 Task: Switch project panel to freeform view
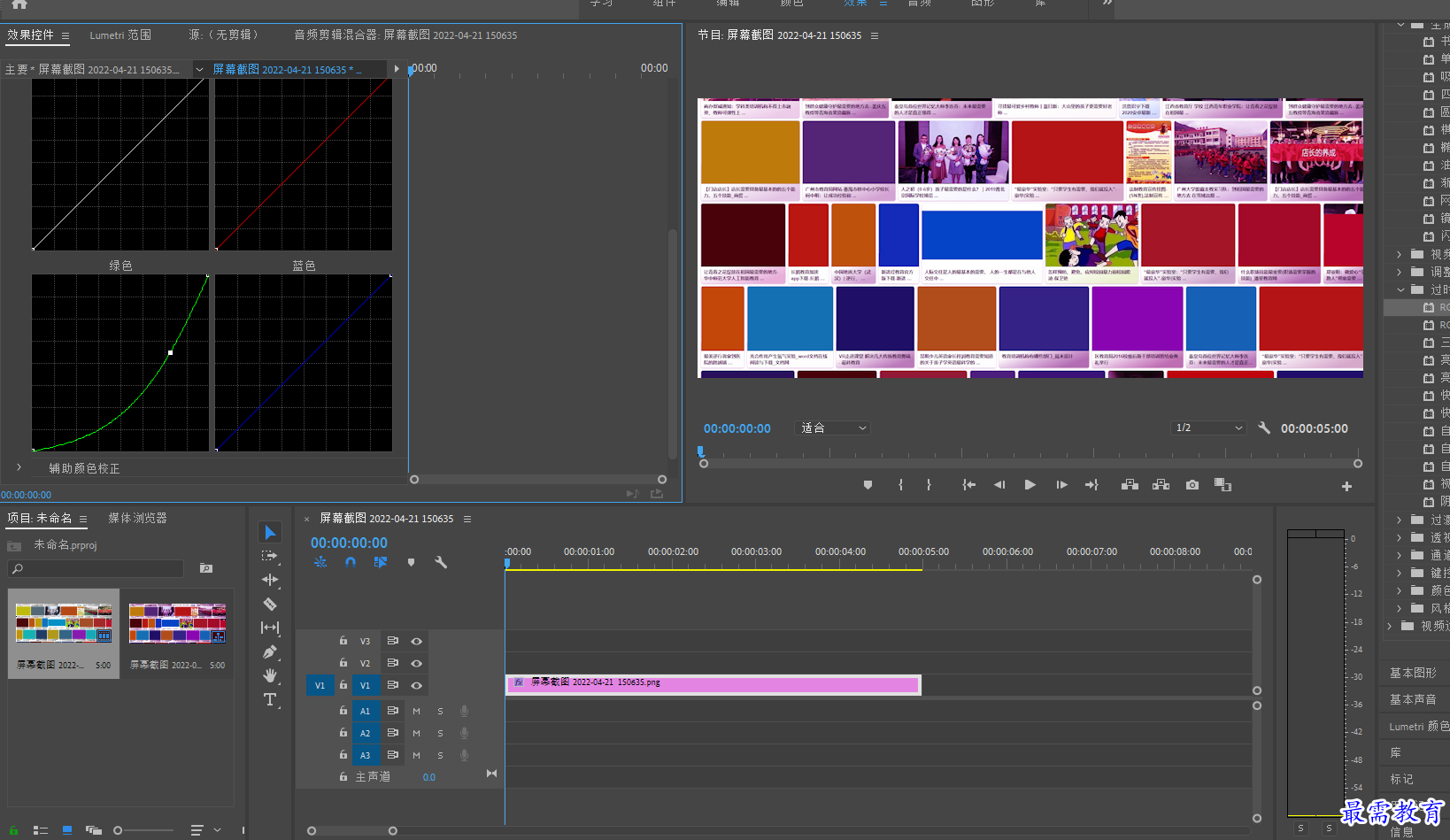tap(94, 830)
